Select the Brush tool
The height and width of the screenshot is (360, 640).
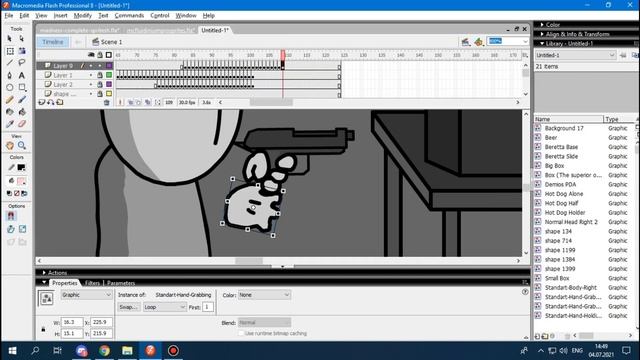[22, 100]
